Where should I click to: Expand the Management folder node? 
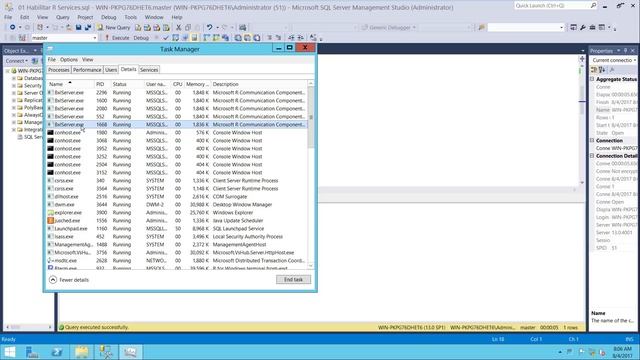(14, 122)
